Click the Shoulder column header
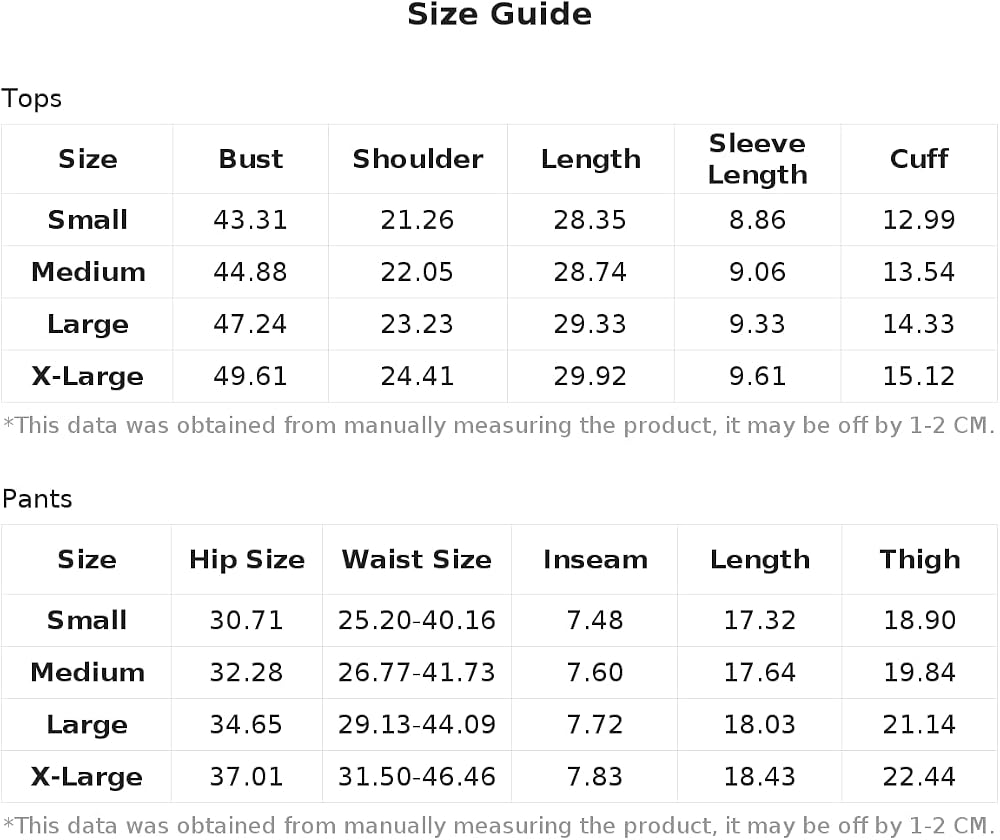1000x840 pixels. click(418, 159)
